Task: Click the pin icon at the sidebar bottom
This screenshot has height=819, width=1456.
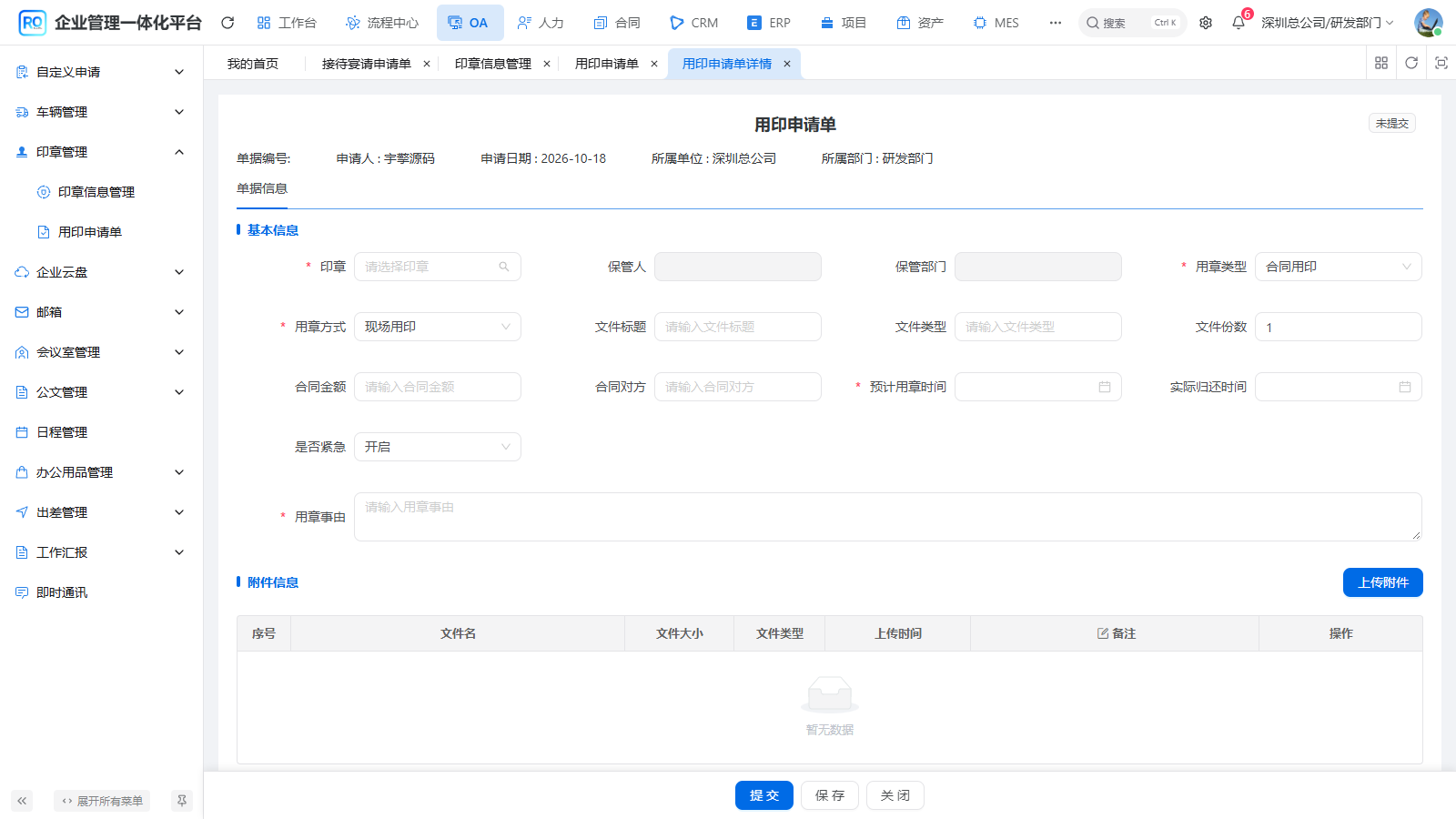Action: (182, 801)
